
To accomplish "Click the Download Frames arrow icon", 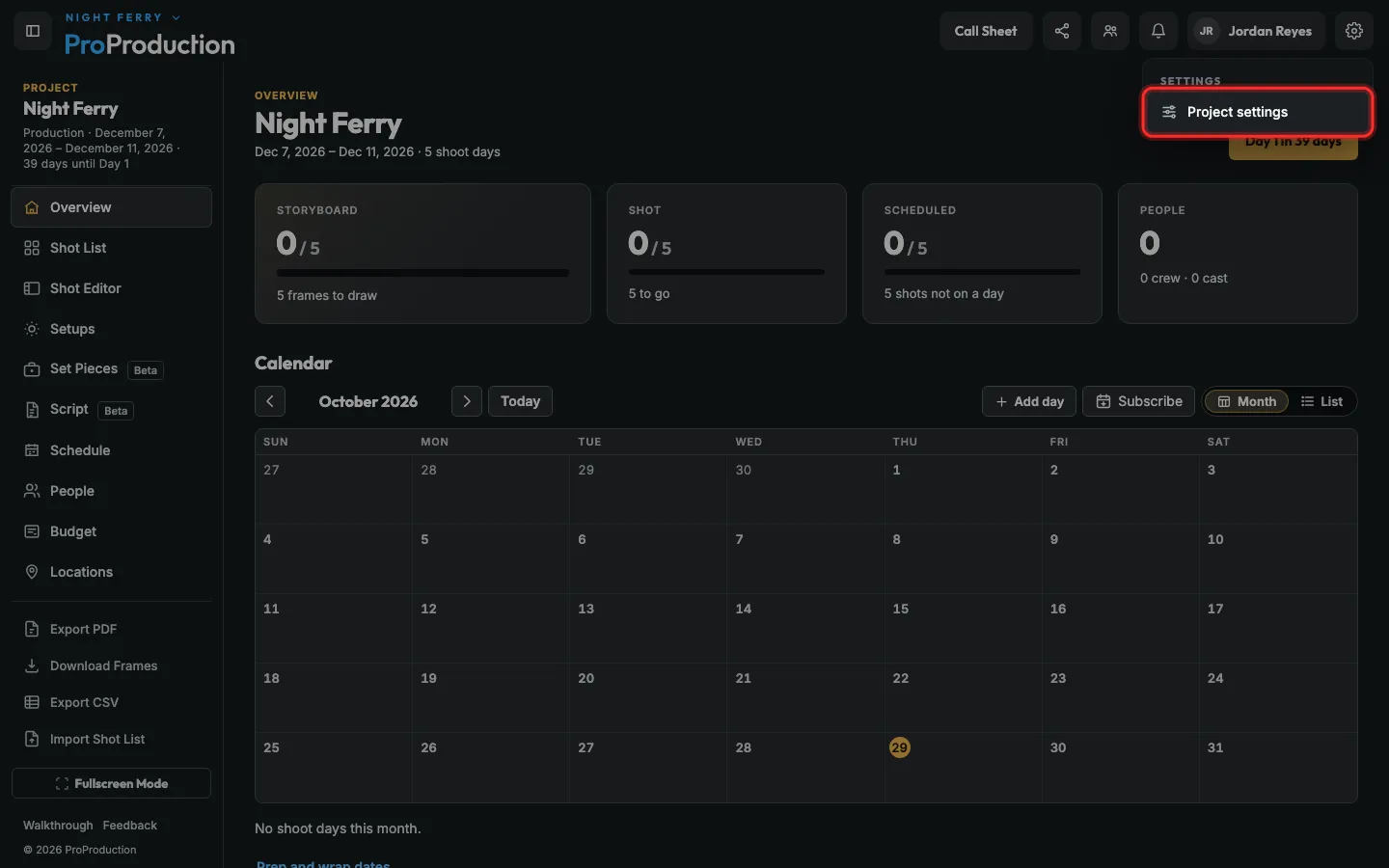I will (32, 665).
